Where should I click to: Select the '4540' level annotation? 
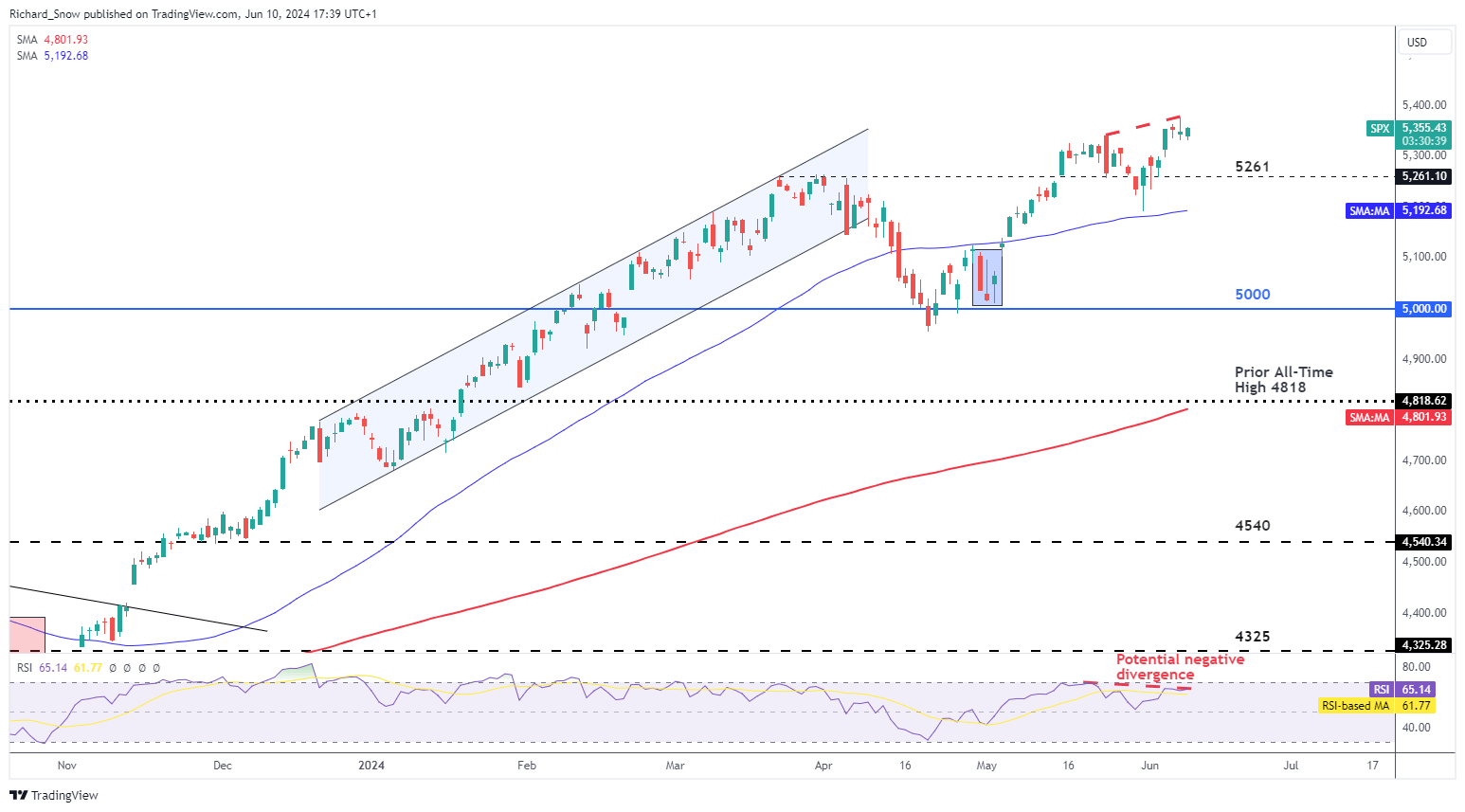(1252, 526)
